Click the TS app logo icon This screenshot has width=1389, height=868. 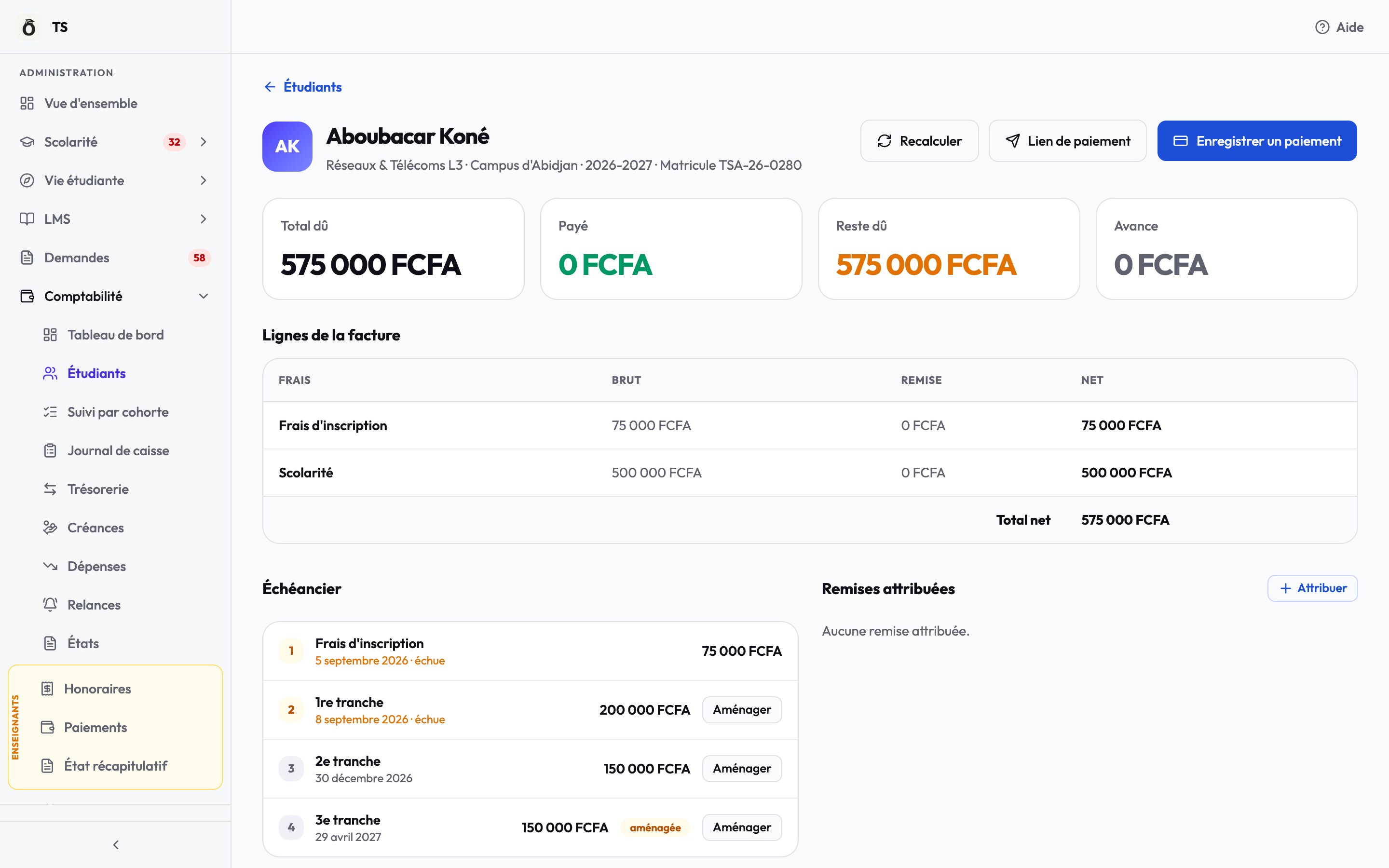tap(29, 27)
